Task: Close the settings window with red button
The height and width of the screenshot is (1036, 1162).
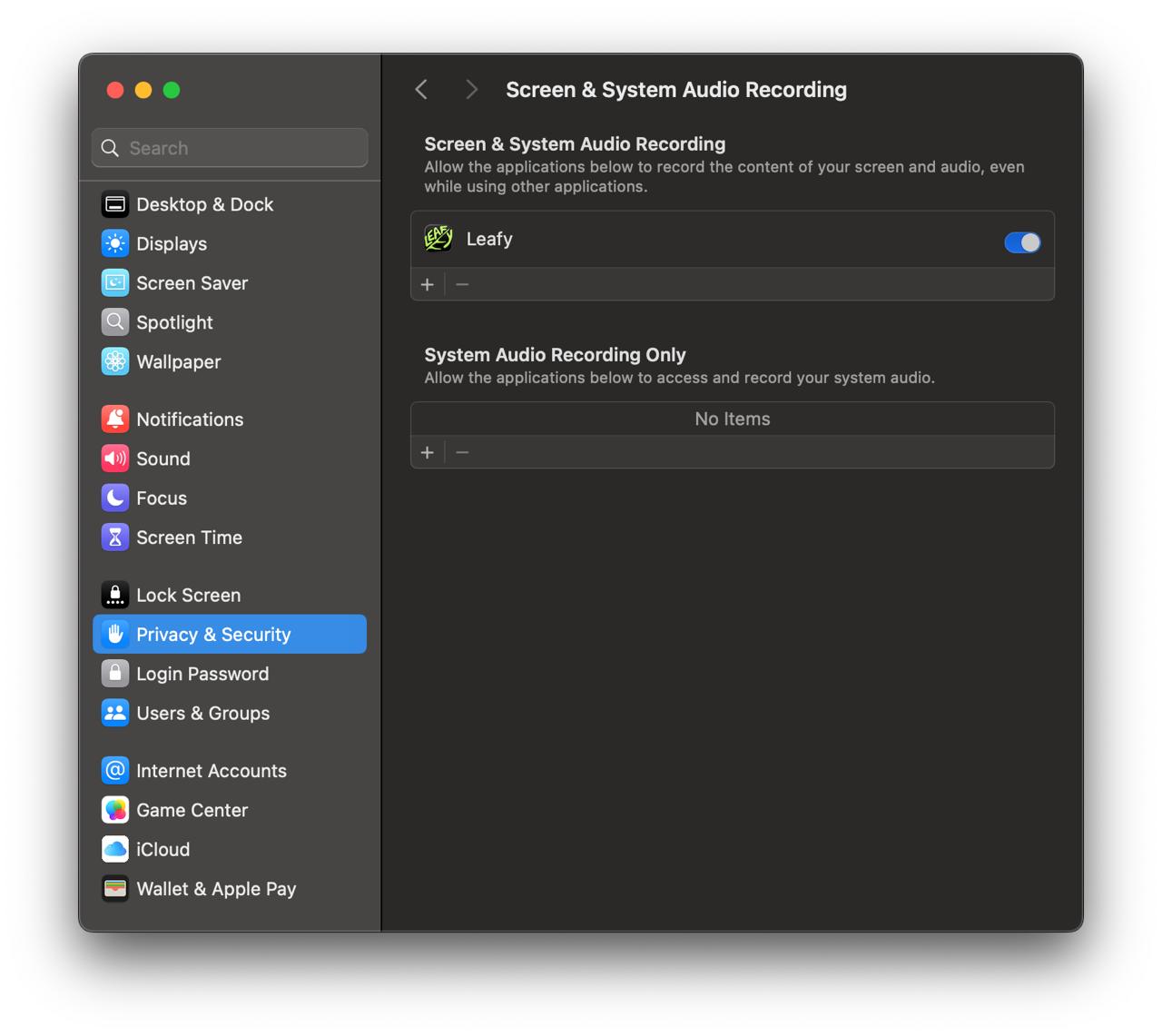Action: [115, 90]
